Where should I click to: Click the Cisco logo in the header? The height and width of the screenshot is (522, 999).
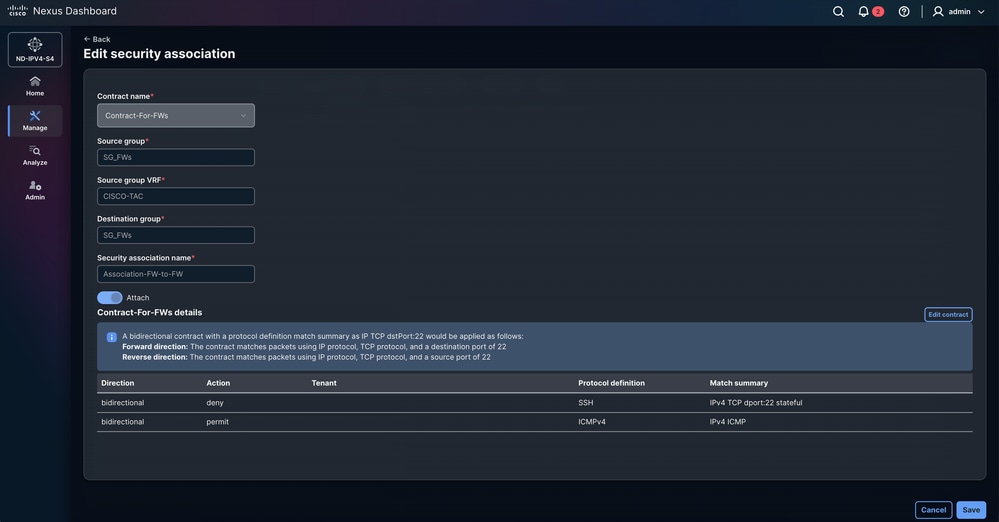17,11
